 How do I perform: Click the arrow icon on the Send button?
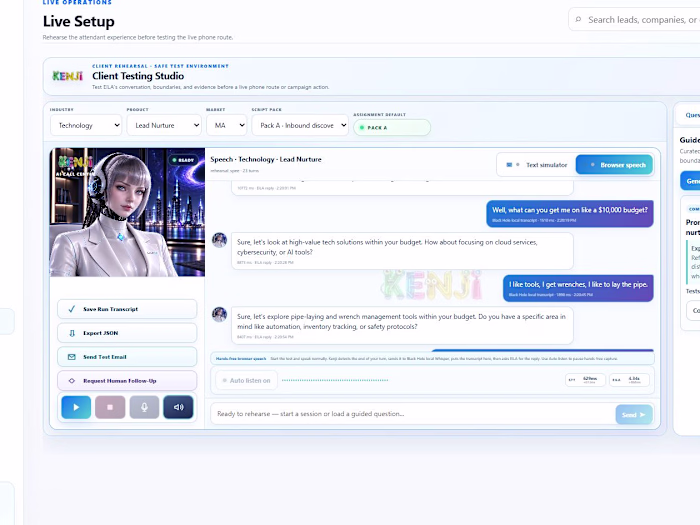(642, 415)
